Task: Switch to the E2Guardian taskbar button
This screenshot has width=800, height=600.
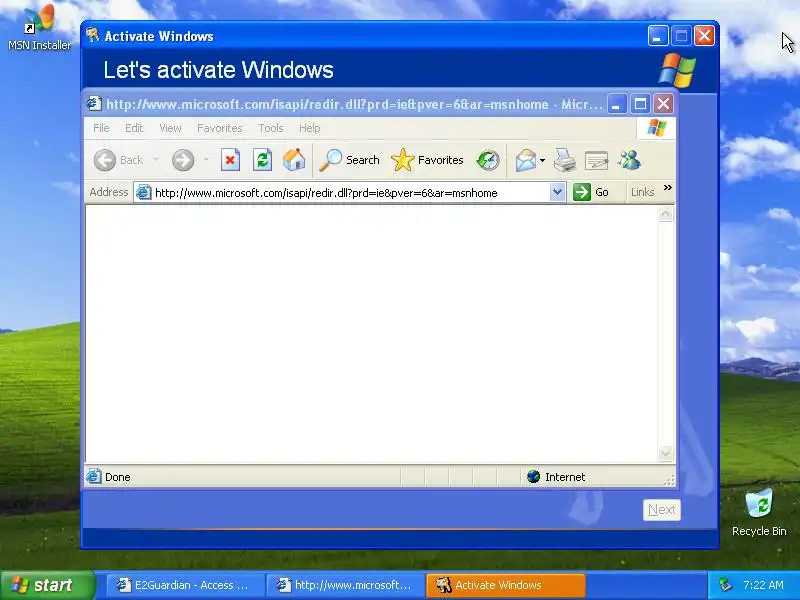Action: (185, 585)
